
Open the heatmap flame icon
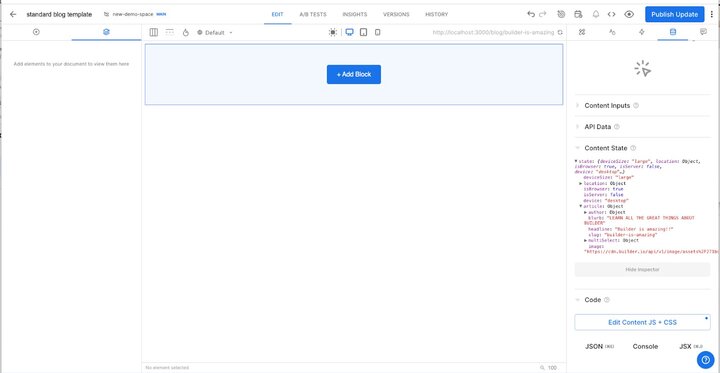186,32
